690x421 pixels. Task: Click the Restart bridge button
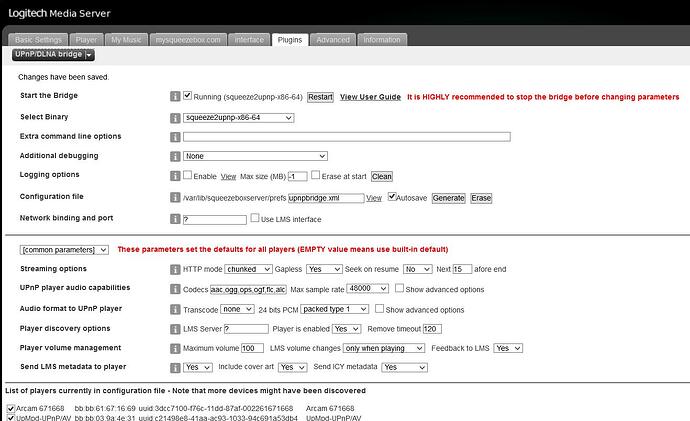tap(320, 97)
